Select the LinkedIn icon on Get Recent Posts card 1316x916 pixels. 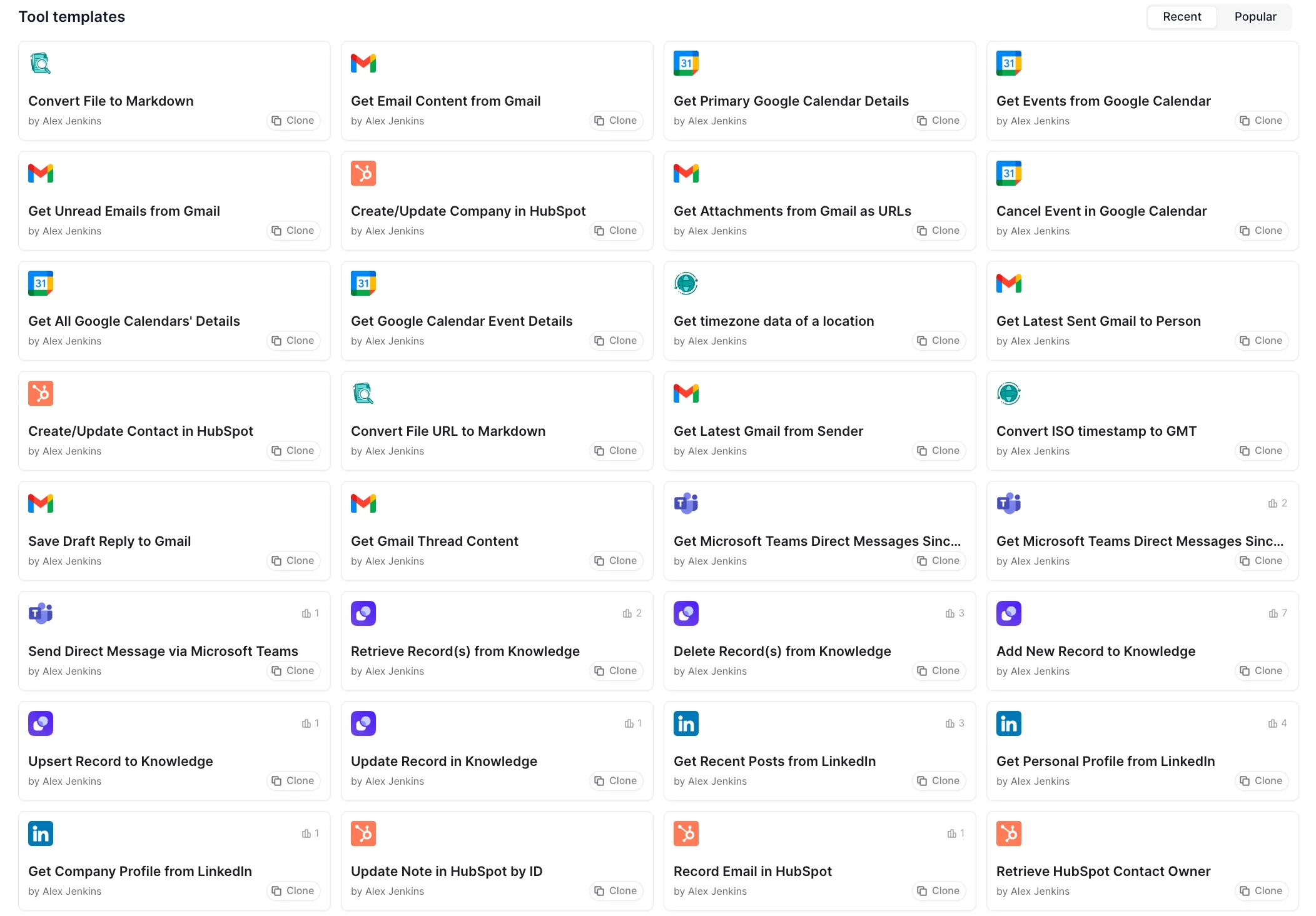pyautogui.click(x=686, y=723)
